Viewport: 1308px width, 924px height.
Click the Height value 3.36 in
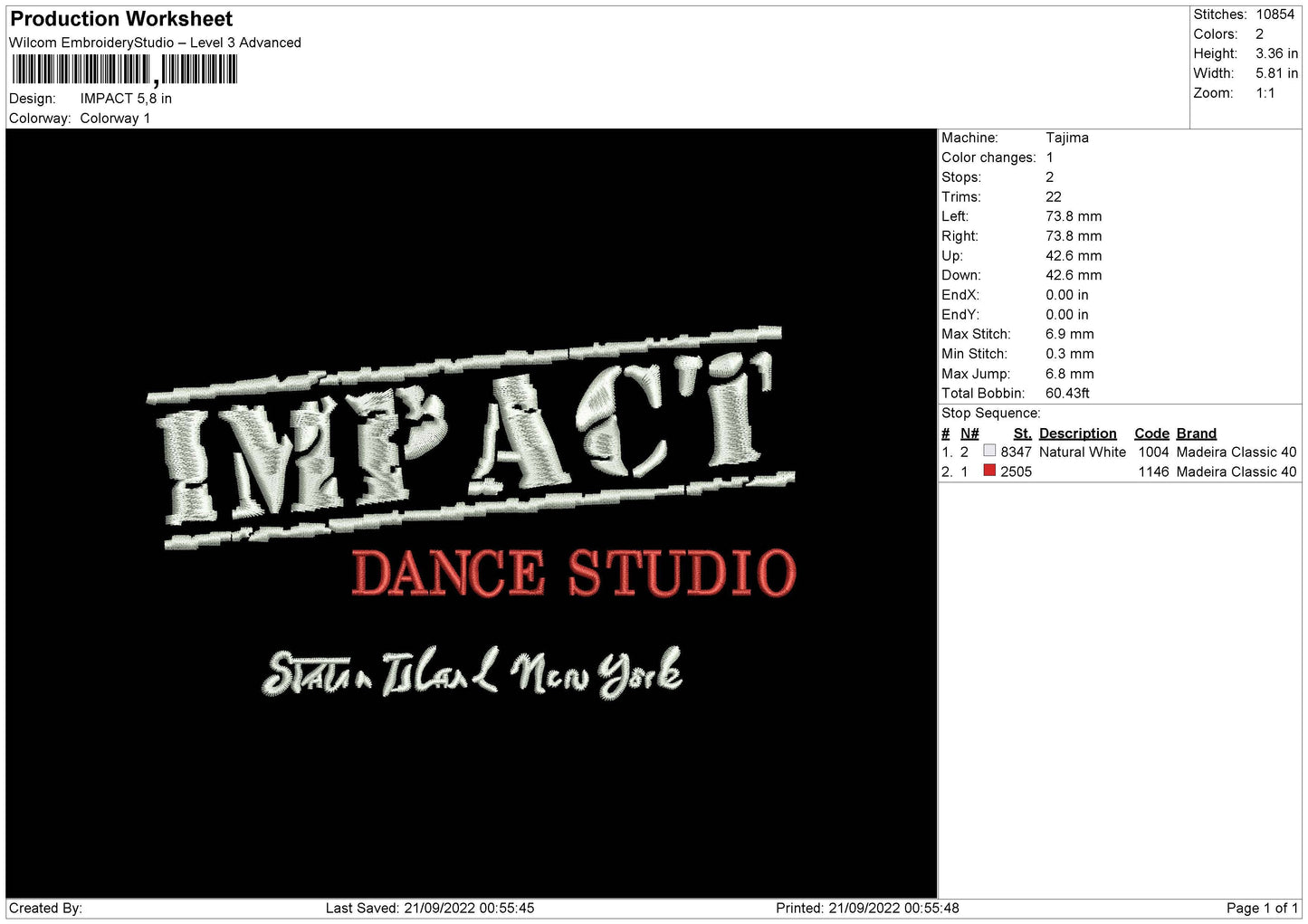1276,54
